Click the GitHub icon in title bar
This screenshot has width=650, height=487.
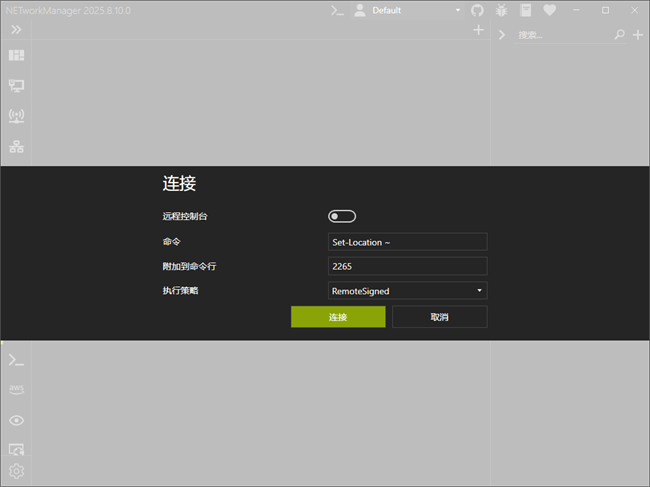(x=477, y=10)
